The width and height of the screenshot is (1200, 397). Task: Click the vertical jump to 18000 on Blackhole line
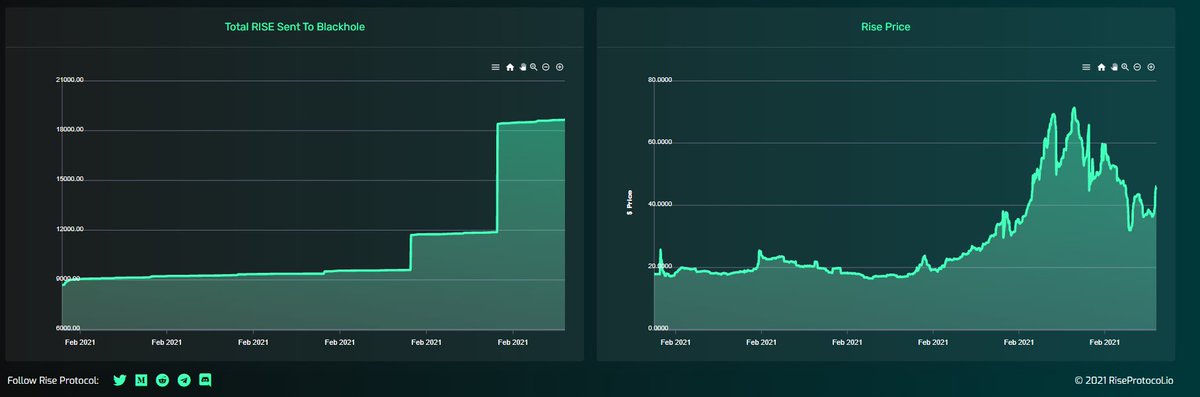[497, 178]
